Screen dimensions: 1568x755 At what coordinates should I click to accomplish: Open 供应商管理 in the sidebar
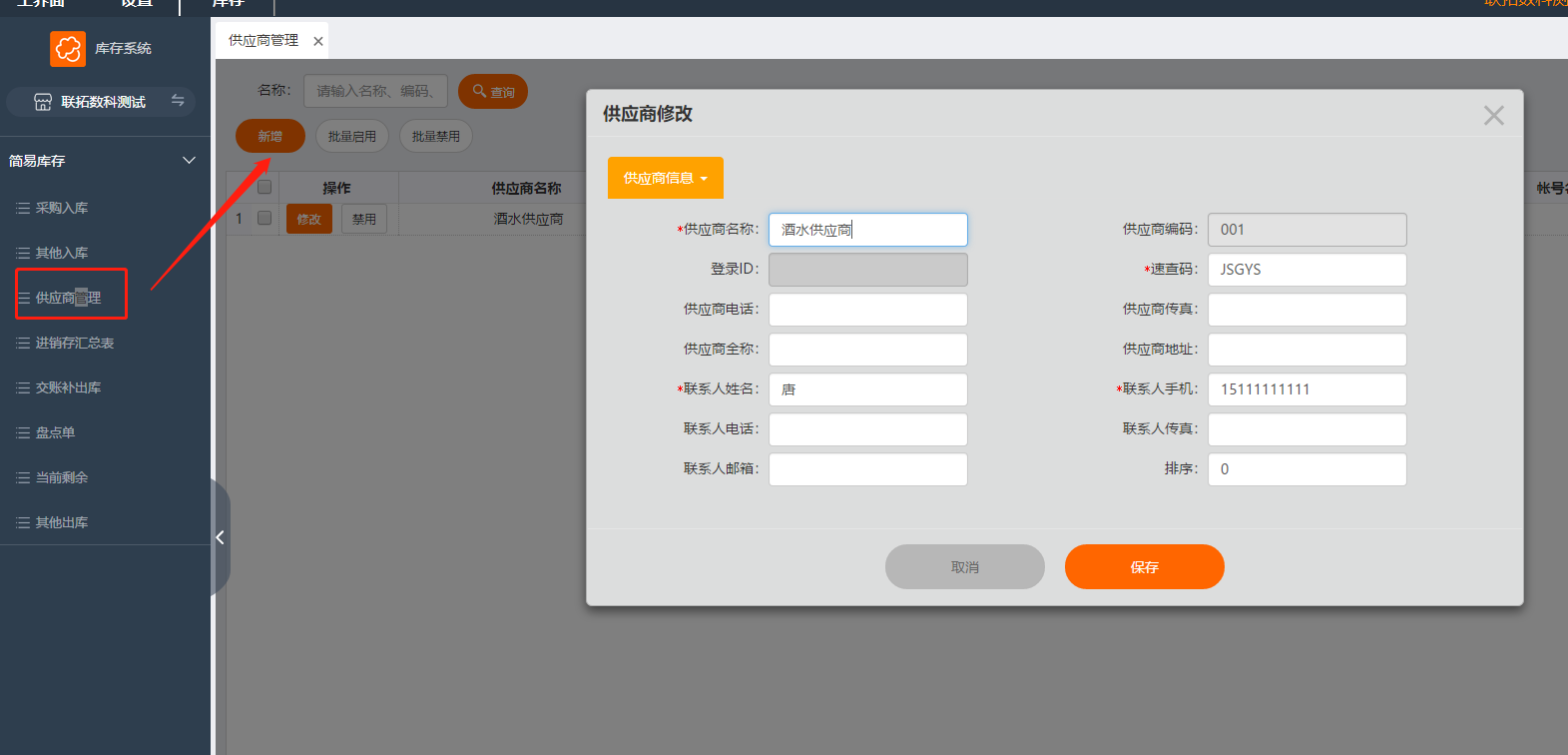[x=68, y=298]
